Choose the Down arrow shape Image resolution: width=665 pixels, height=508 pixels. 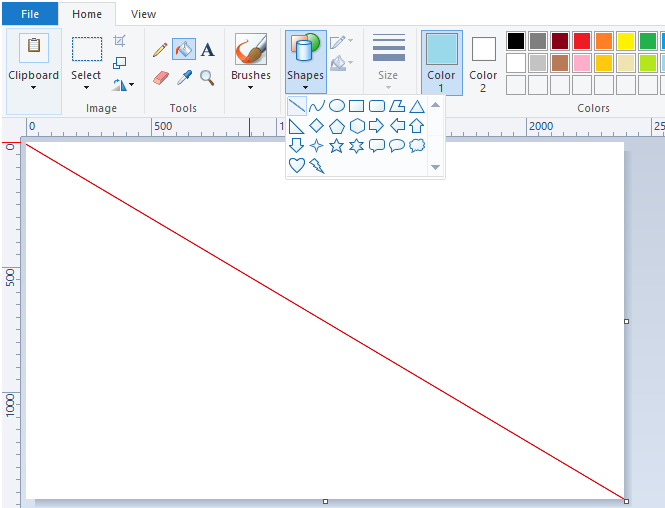coord(296,145)
